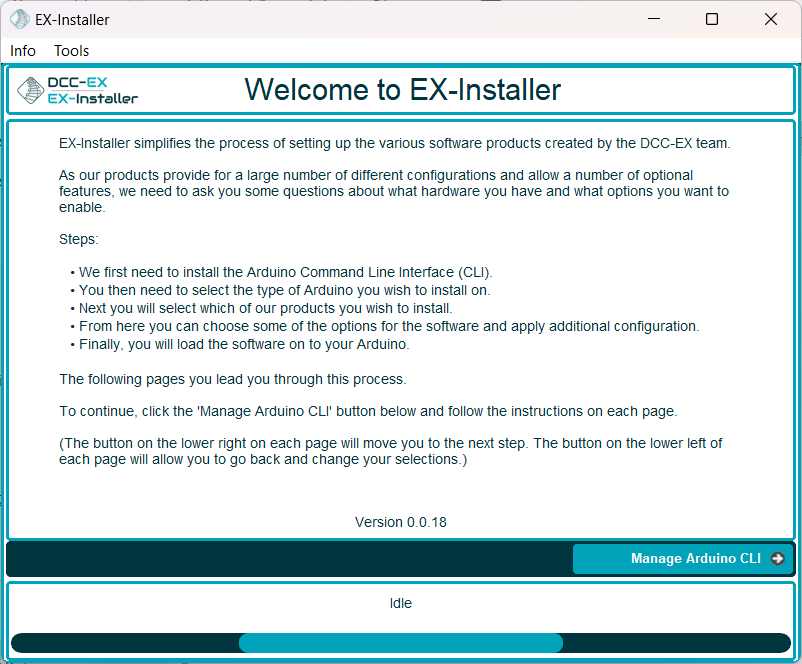This screenshot has height=664, width=802.
Task: Open the Info menu
Action: coord(23,51)
